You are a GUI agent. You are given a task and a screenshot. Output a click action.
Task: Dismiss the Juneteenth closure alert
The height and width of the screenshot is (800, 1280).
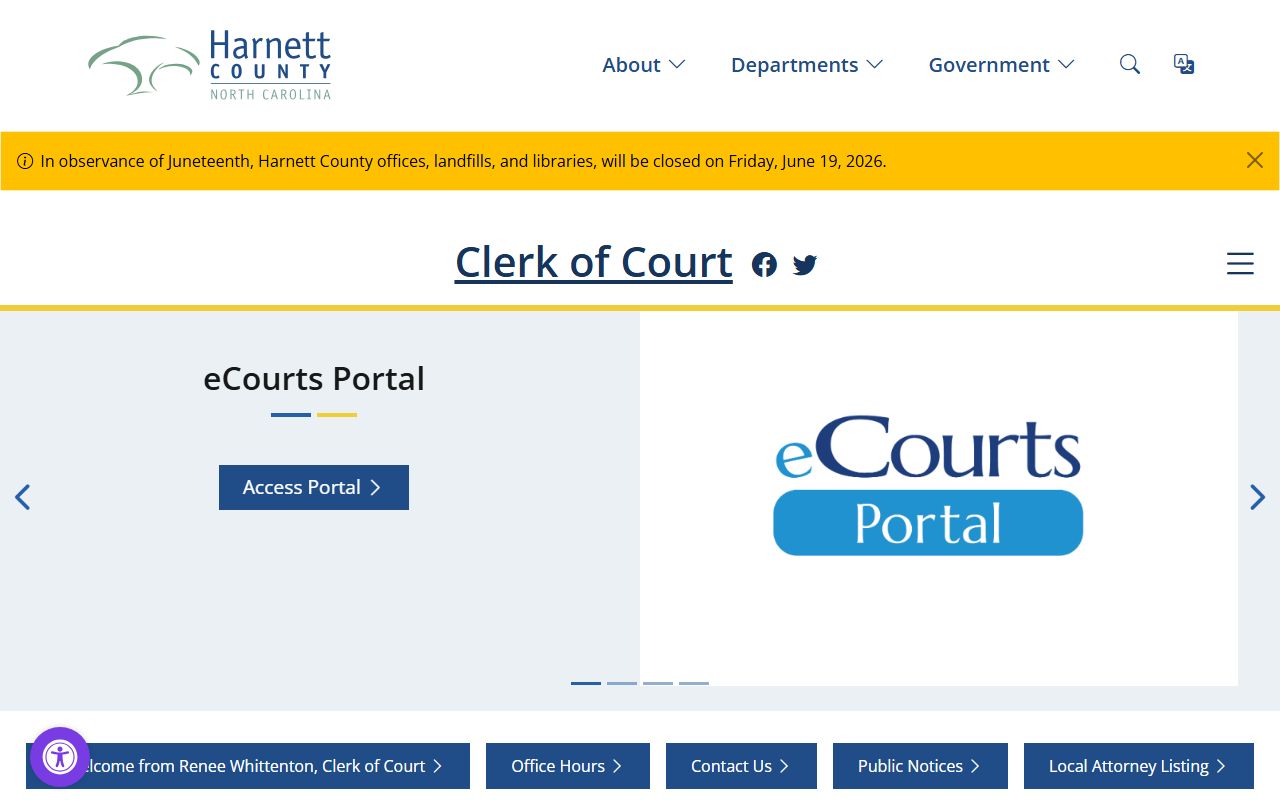tap(1255, 160)
